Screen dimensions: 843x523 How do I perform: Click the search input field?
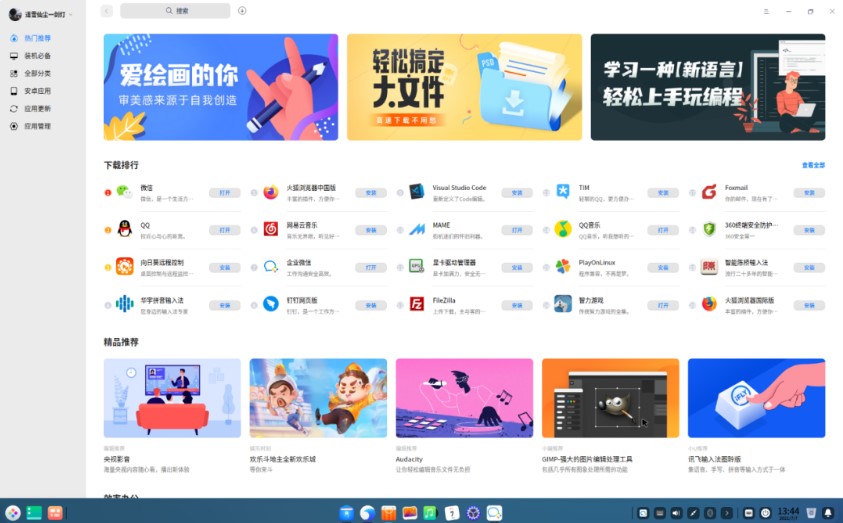pyautogui.click(x=175, y=11)
